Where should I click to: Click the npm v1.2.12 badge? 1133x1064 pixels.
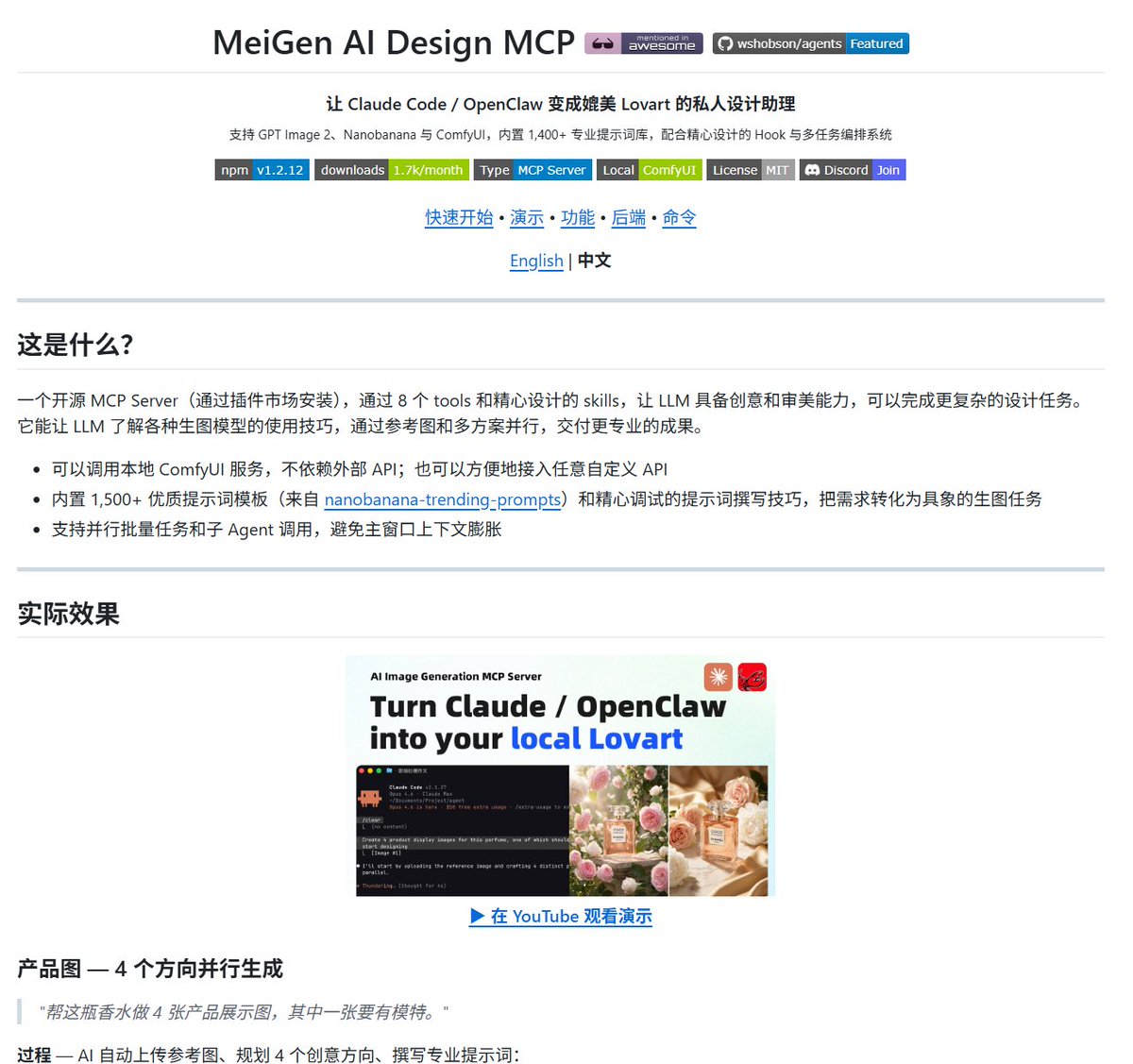pyautogui.click(x=262, y=170)
